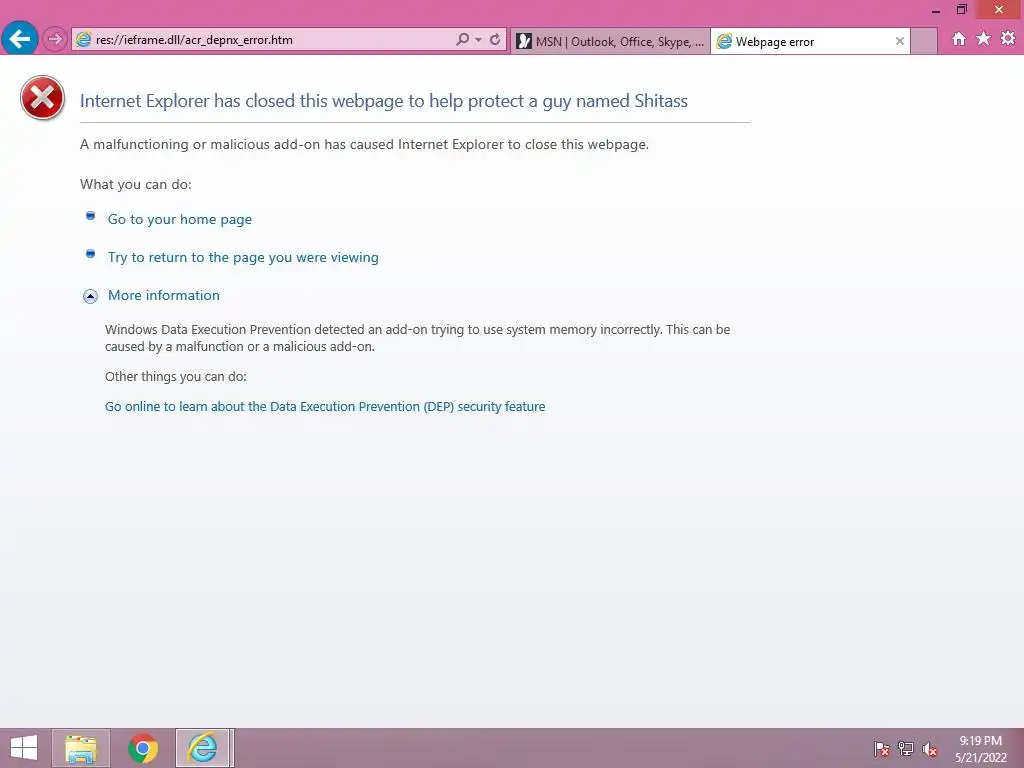Open Action Center flag tray icon
Image resolution: width=1024 pixels, height=768 pixels.
coord(881,749)
